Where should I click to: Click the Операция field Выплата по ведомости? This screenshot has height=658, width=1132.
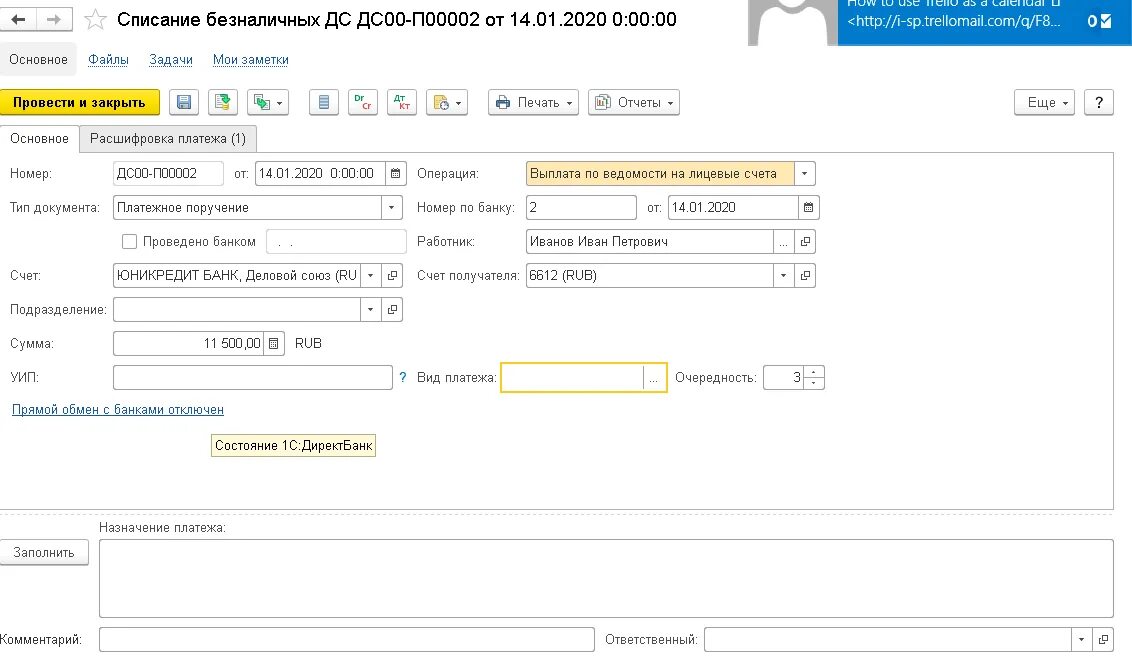[660, 173]
